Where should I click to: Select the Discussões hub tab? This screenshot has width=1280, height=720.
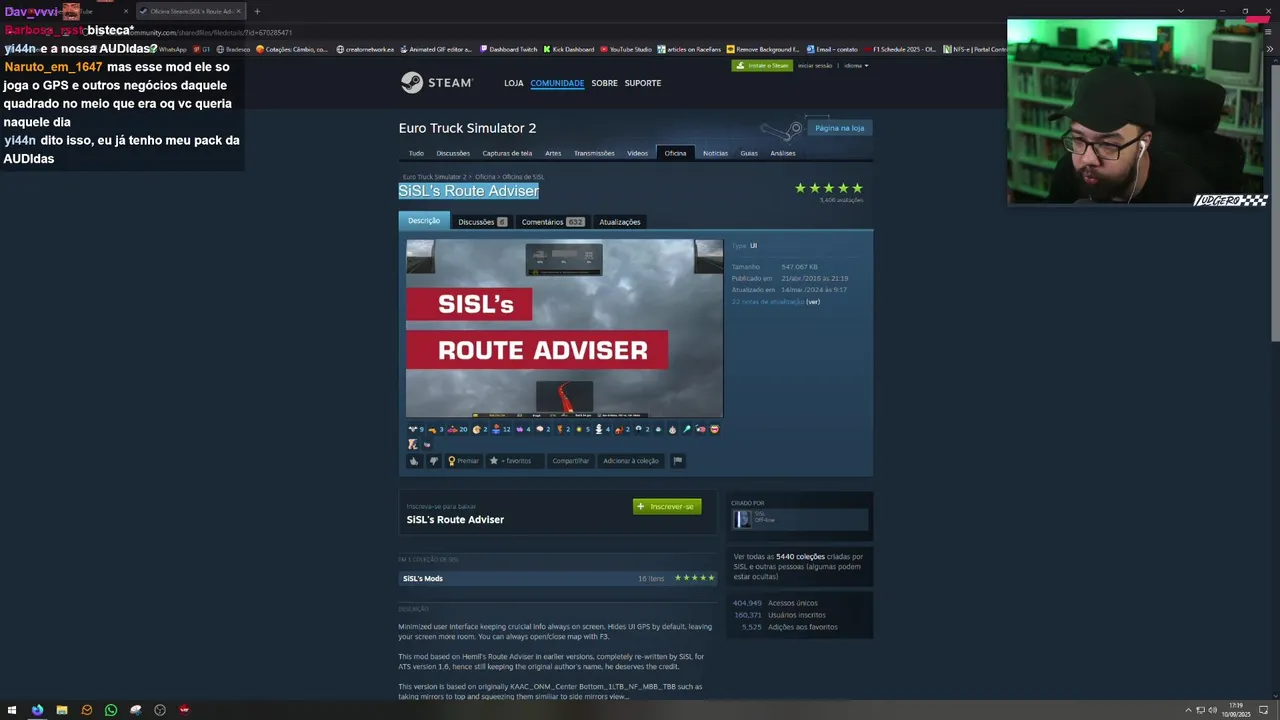pyautogui.click(x=453, y=153)
